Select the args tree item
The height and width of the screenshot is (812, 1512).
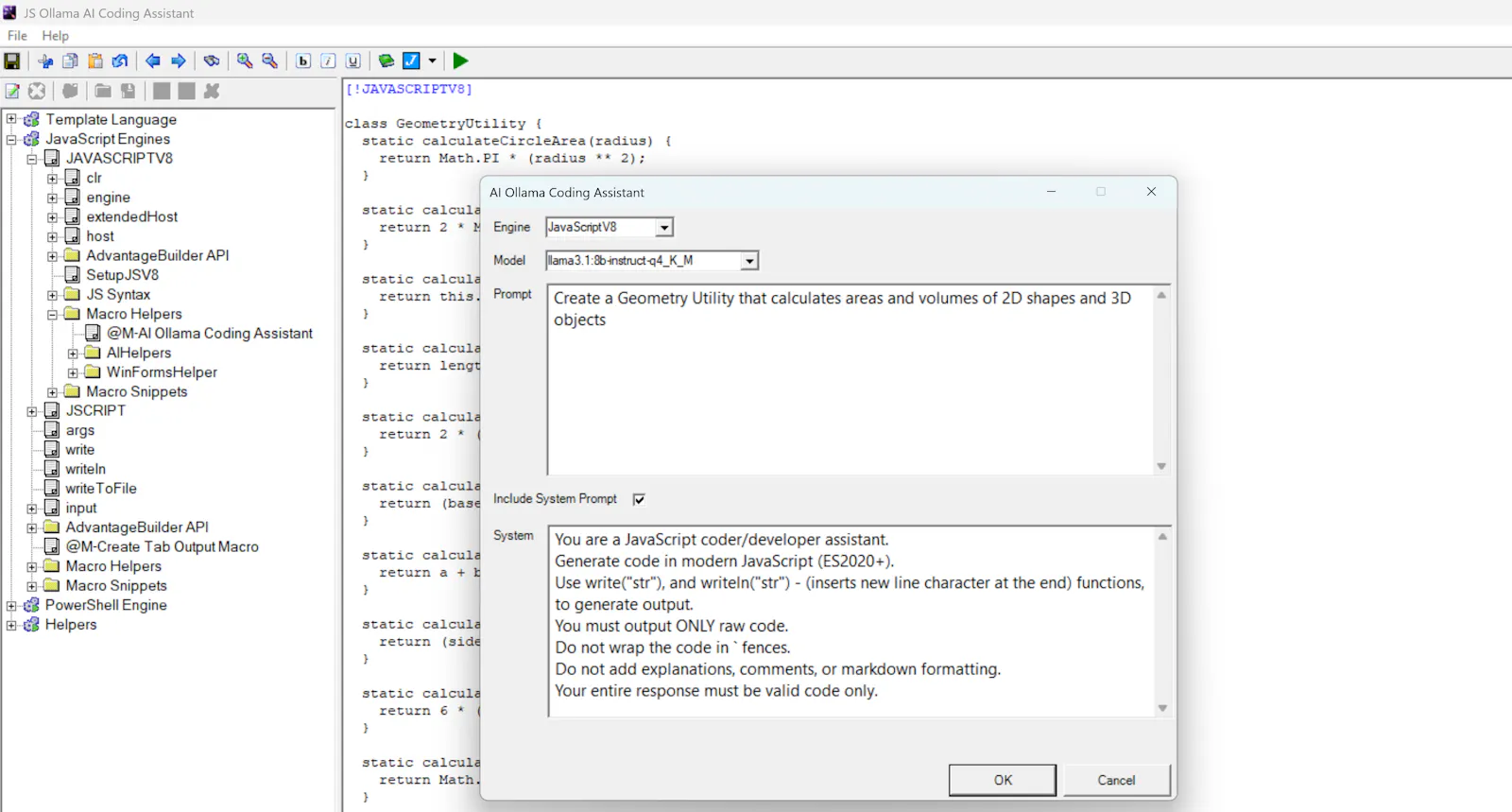coord(79,430)
